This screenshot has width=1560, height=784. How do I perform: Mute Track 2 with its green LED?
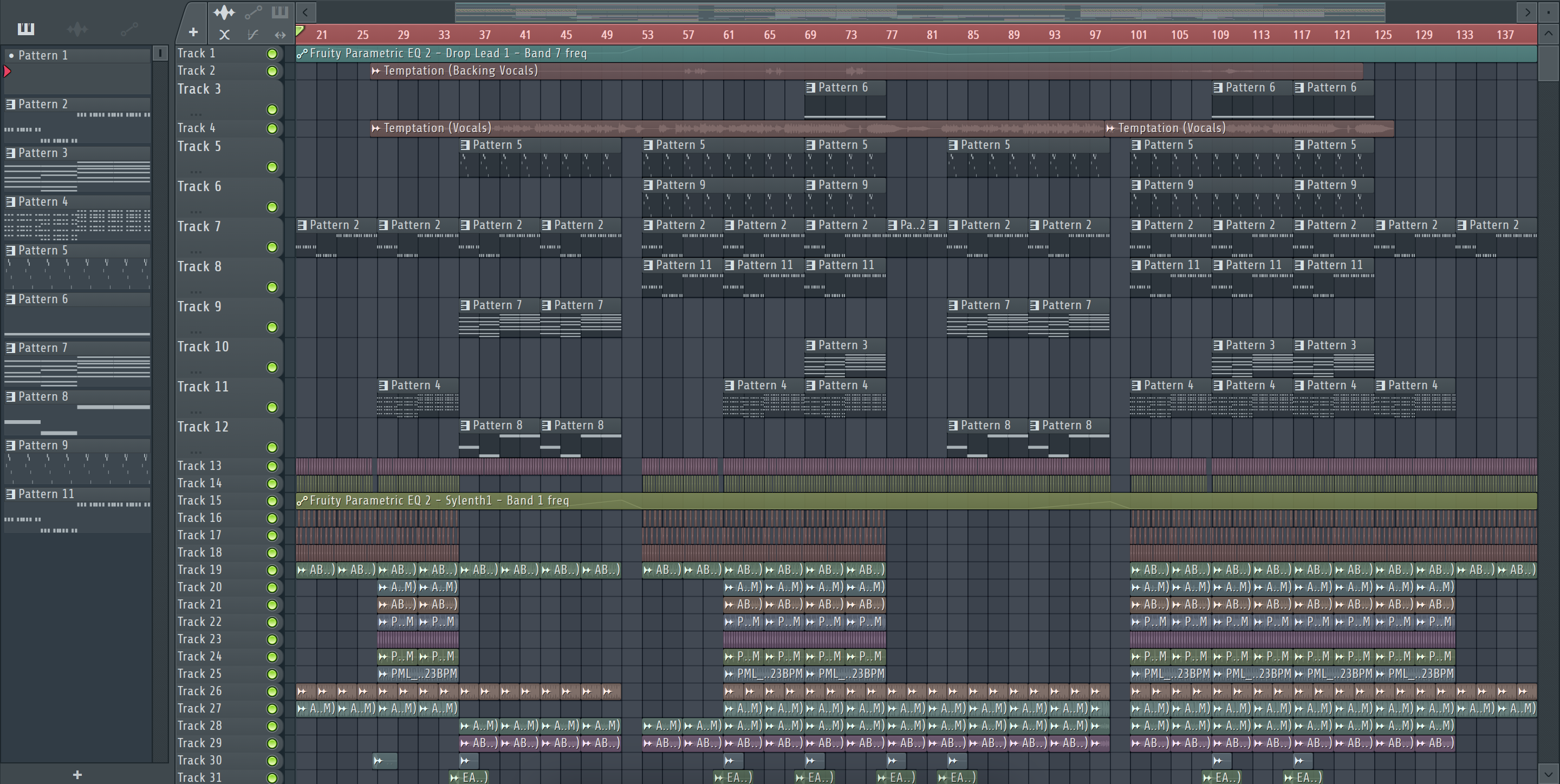point(272,71)
